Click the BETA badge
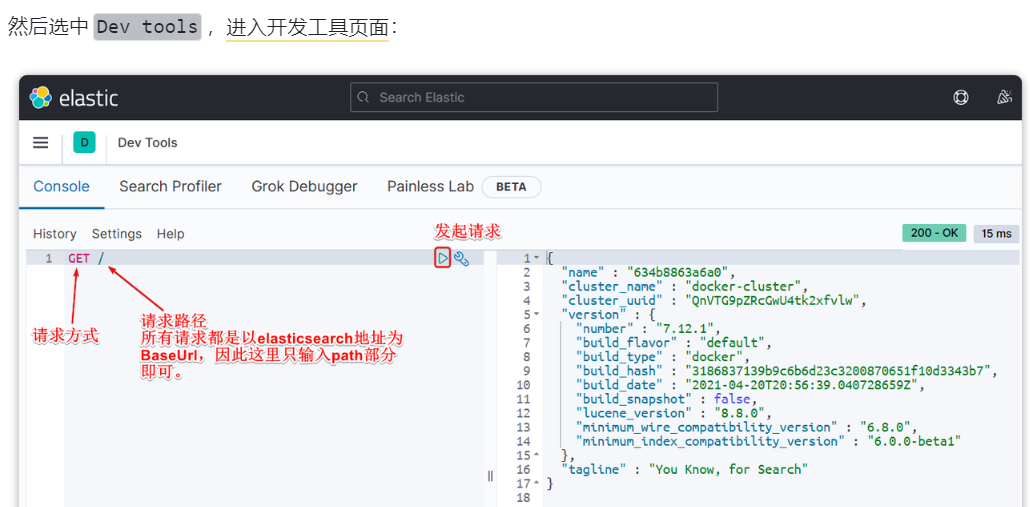 511,187
